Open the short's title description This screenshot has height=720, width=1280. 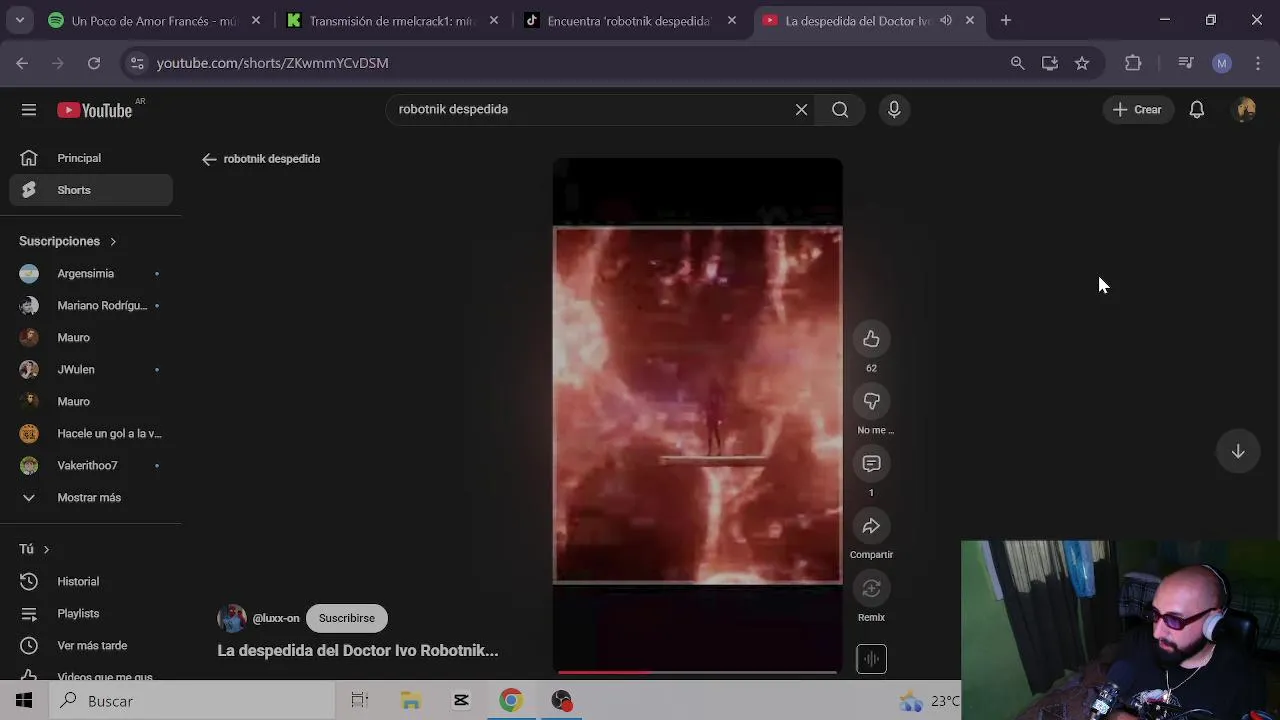358,650
